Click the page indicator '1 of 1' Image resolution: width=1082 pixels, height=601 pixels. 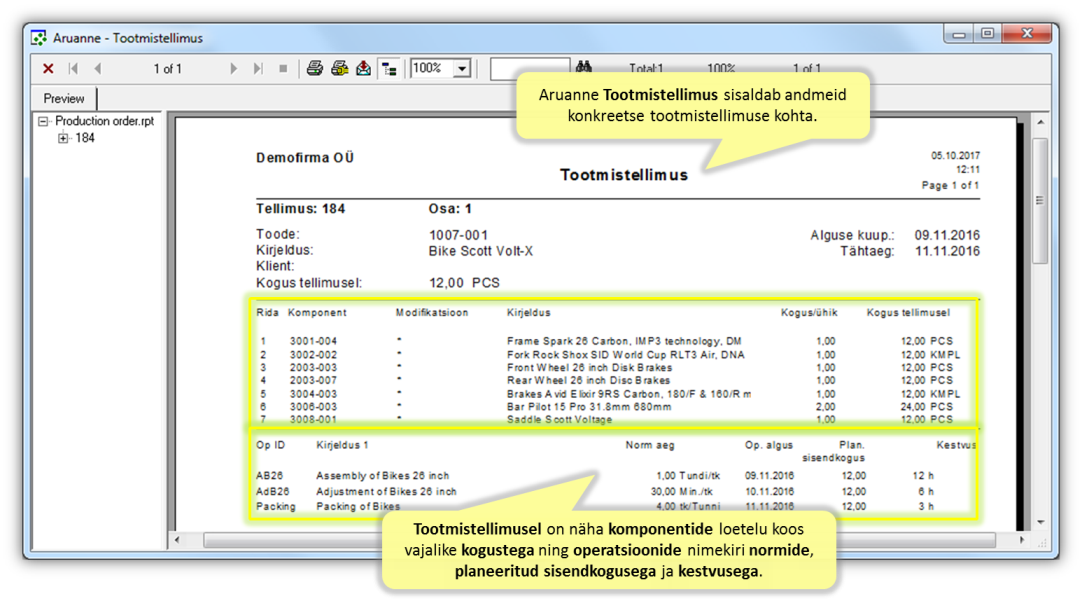click(167, 68)
